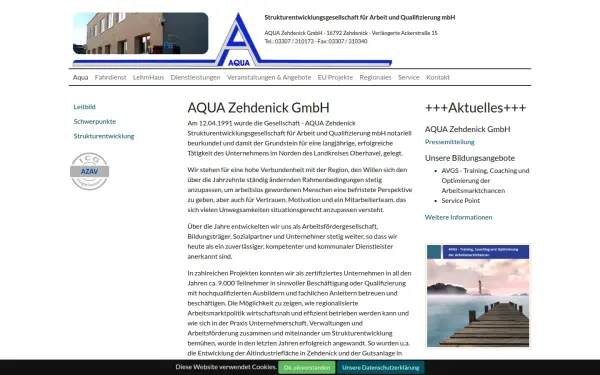Open the Fahrdienst menu item
The width and height of the screenshot is (600, 375).
[x=110, y=77]
